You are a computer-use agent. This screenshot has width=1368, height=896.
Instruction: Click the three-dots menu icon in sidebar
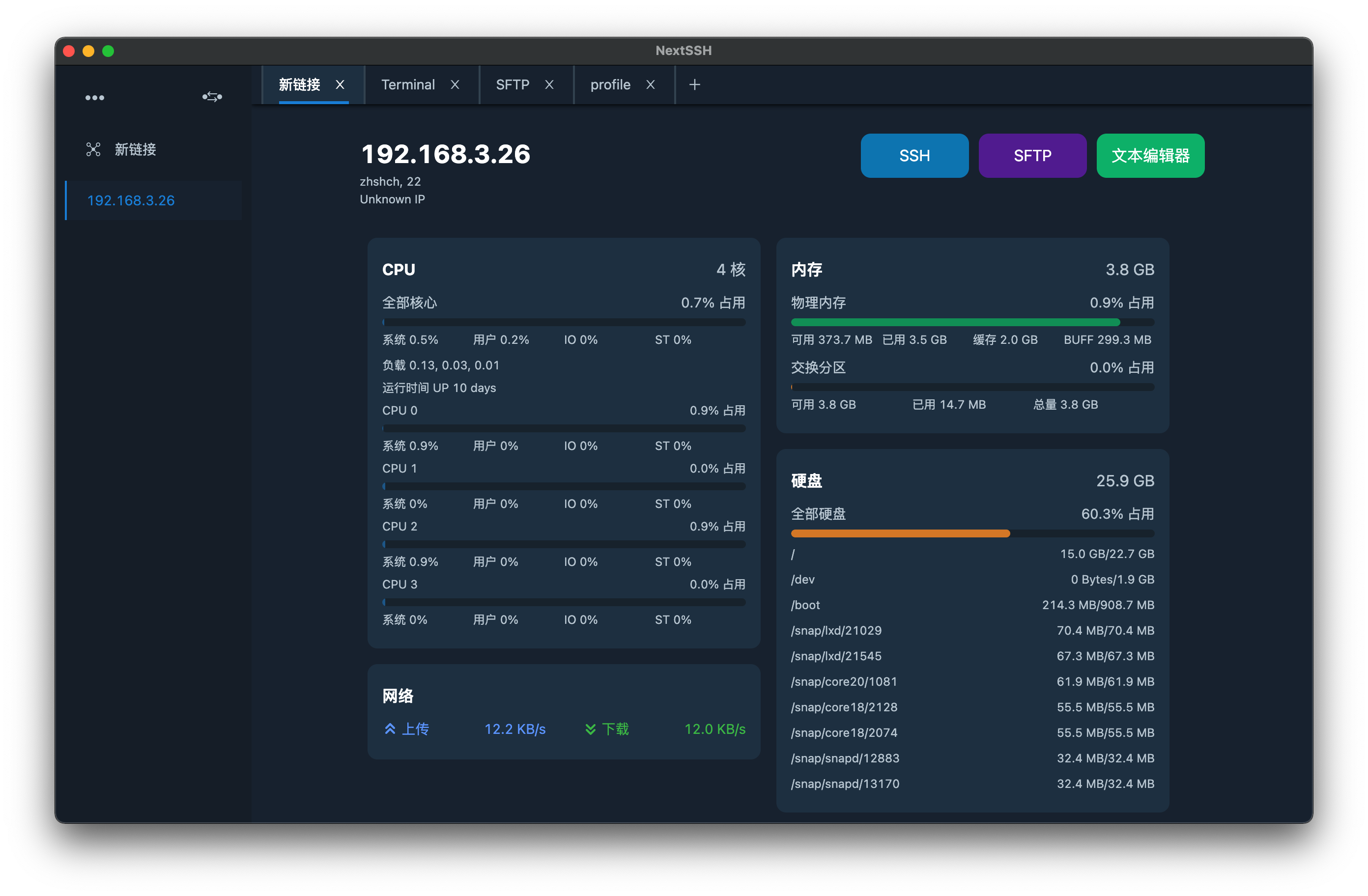95,98
